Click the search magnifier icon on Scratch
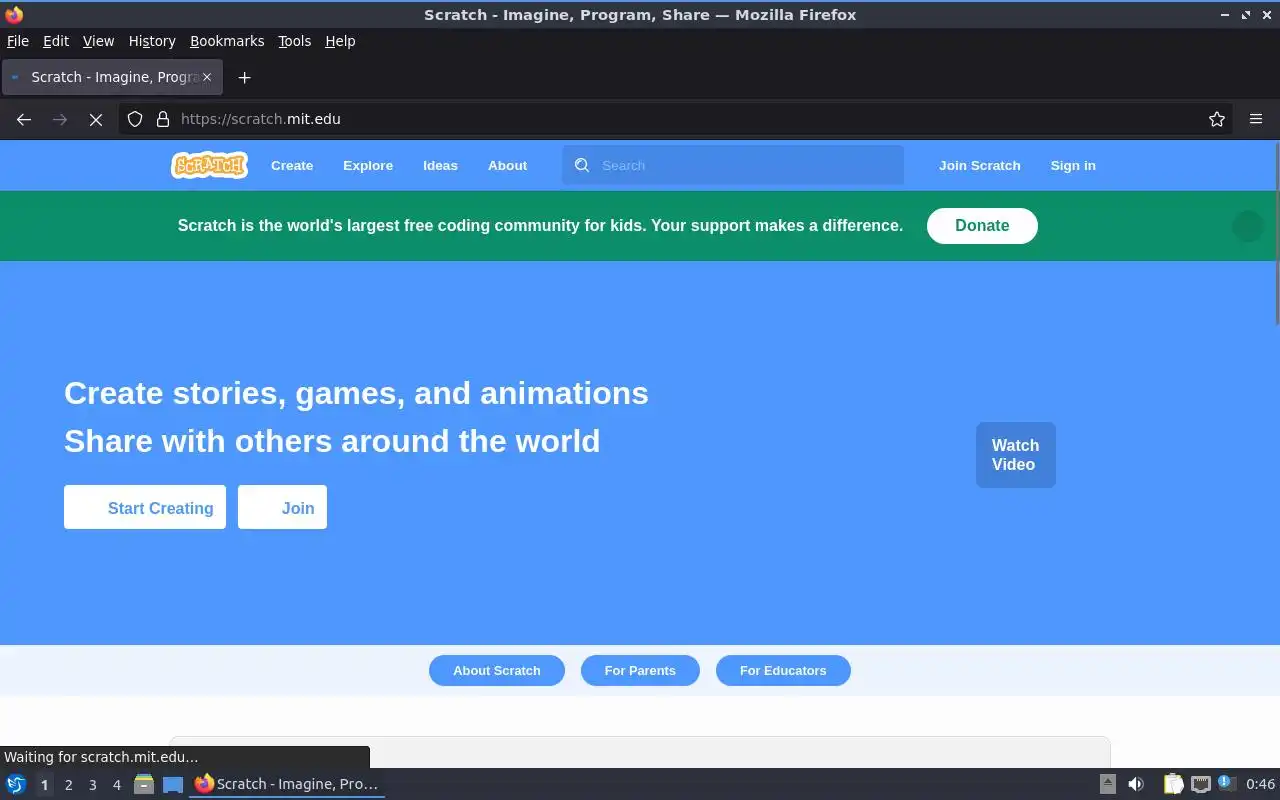 tap(582, 165)
